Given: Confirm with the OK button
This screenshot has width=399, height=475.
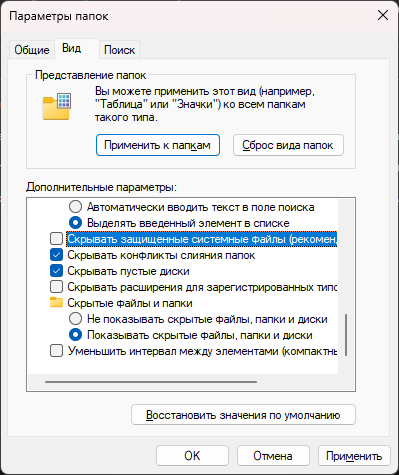Looking at the screenshot, I should point(192,456).
